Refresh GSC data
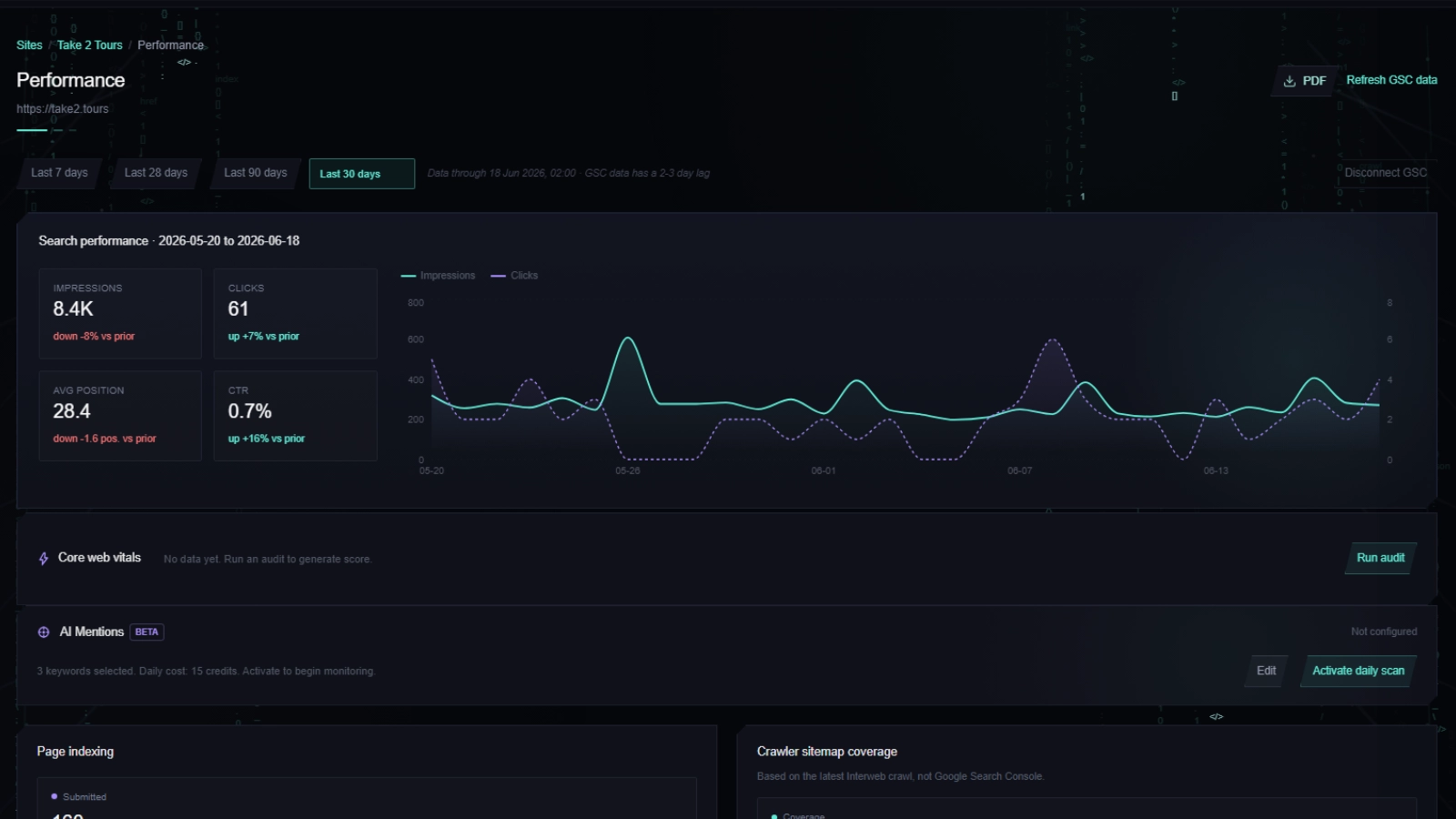1456x819 pixels. pyautogui.click(x=1391, y=80)
